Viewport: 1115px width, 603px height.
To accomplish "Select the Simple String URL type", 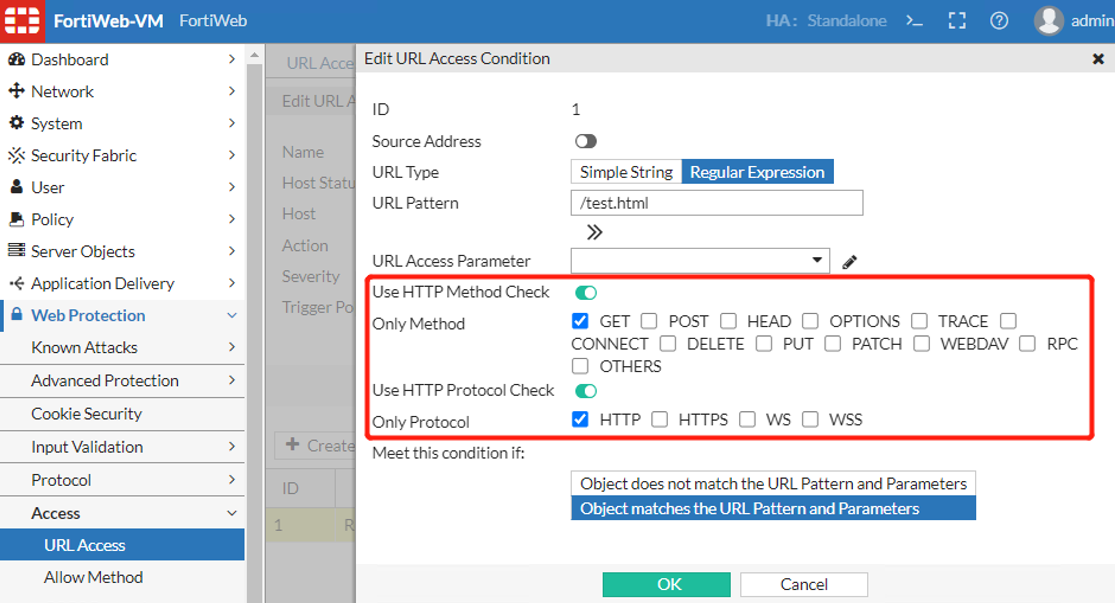I will 626,172.
